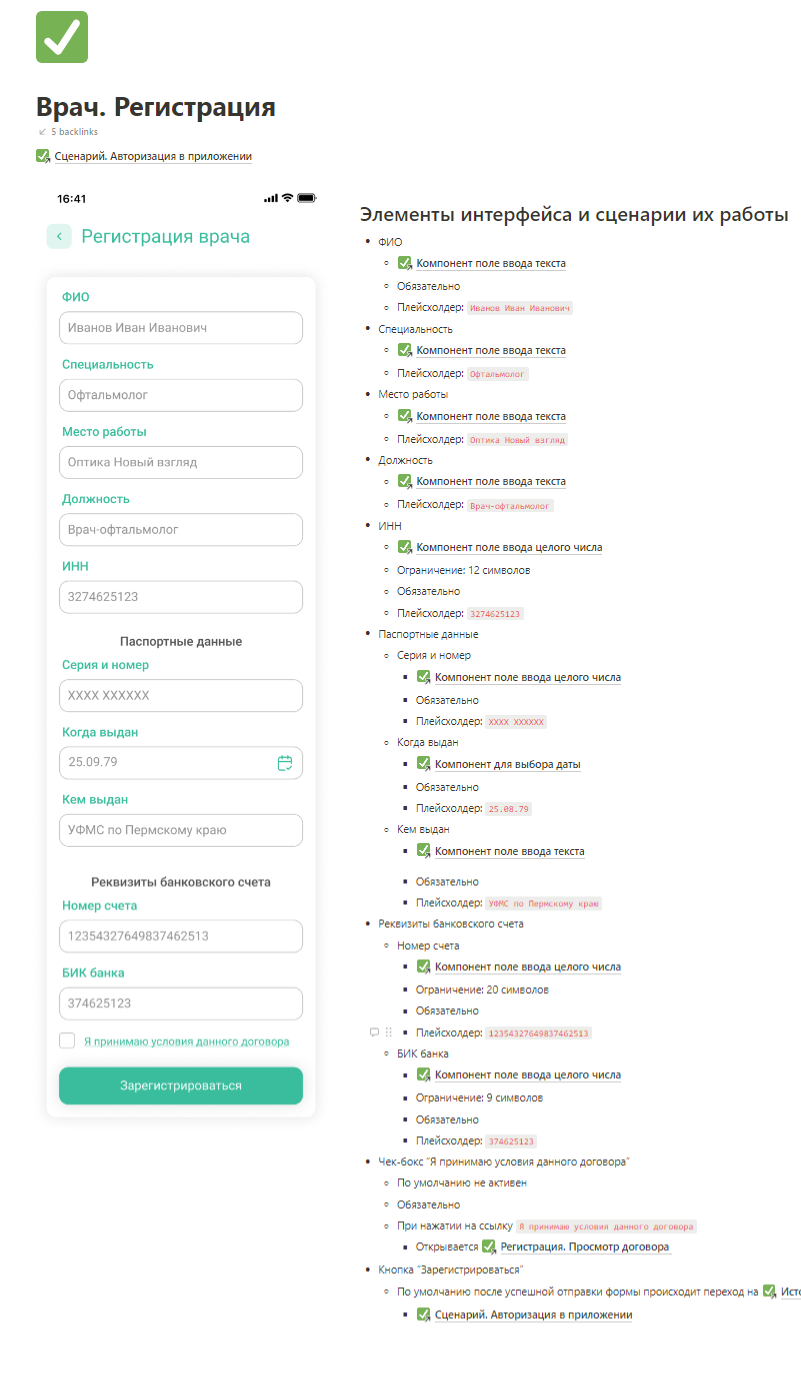The image size is (801, 1389).
Task: Open the calendar icon in Когда выдан field
Action: 285,763
